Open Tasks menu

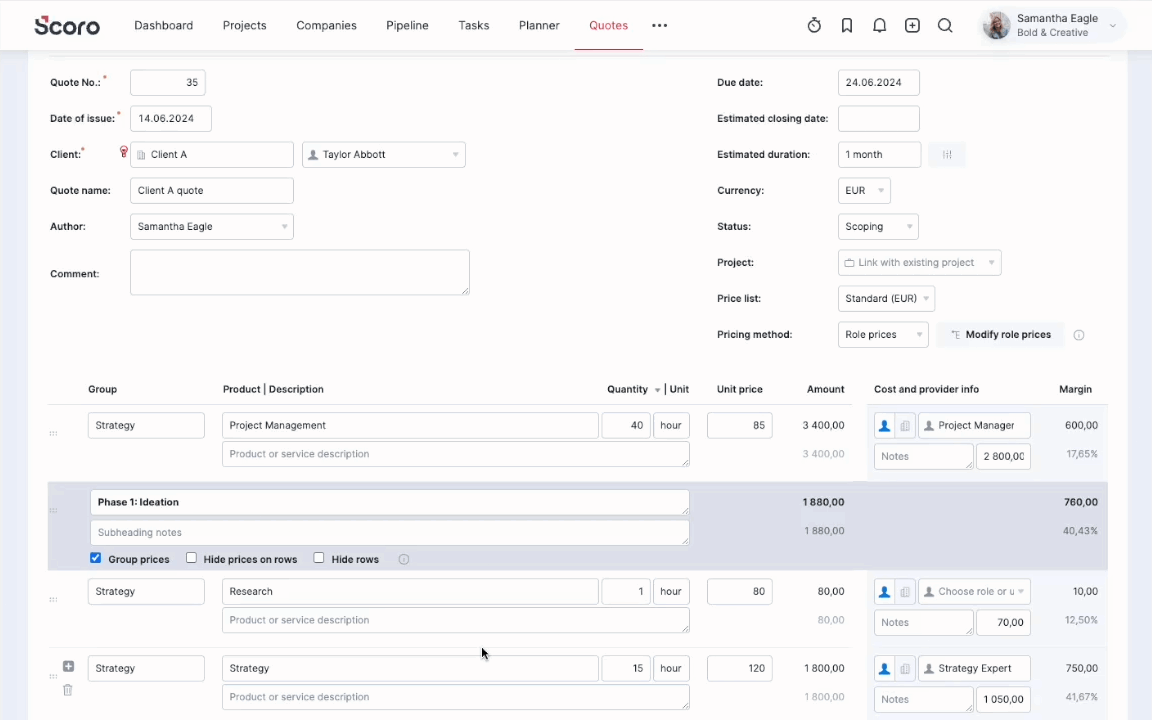(474, 26)
